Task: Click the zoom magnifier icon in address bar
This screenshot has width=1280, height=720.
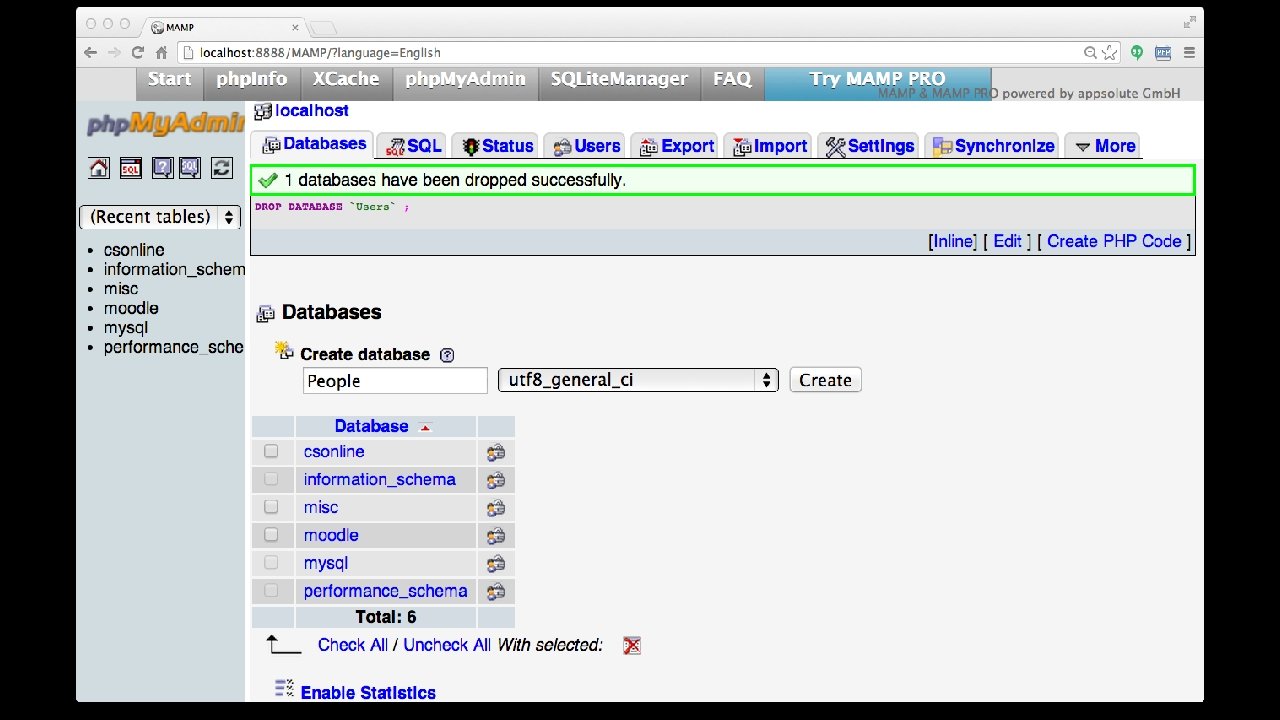Action: click(1090, 53)
